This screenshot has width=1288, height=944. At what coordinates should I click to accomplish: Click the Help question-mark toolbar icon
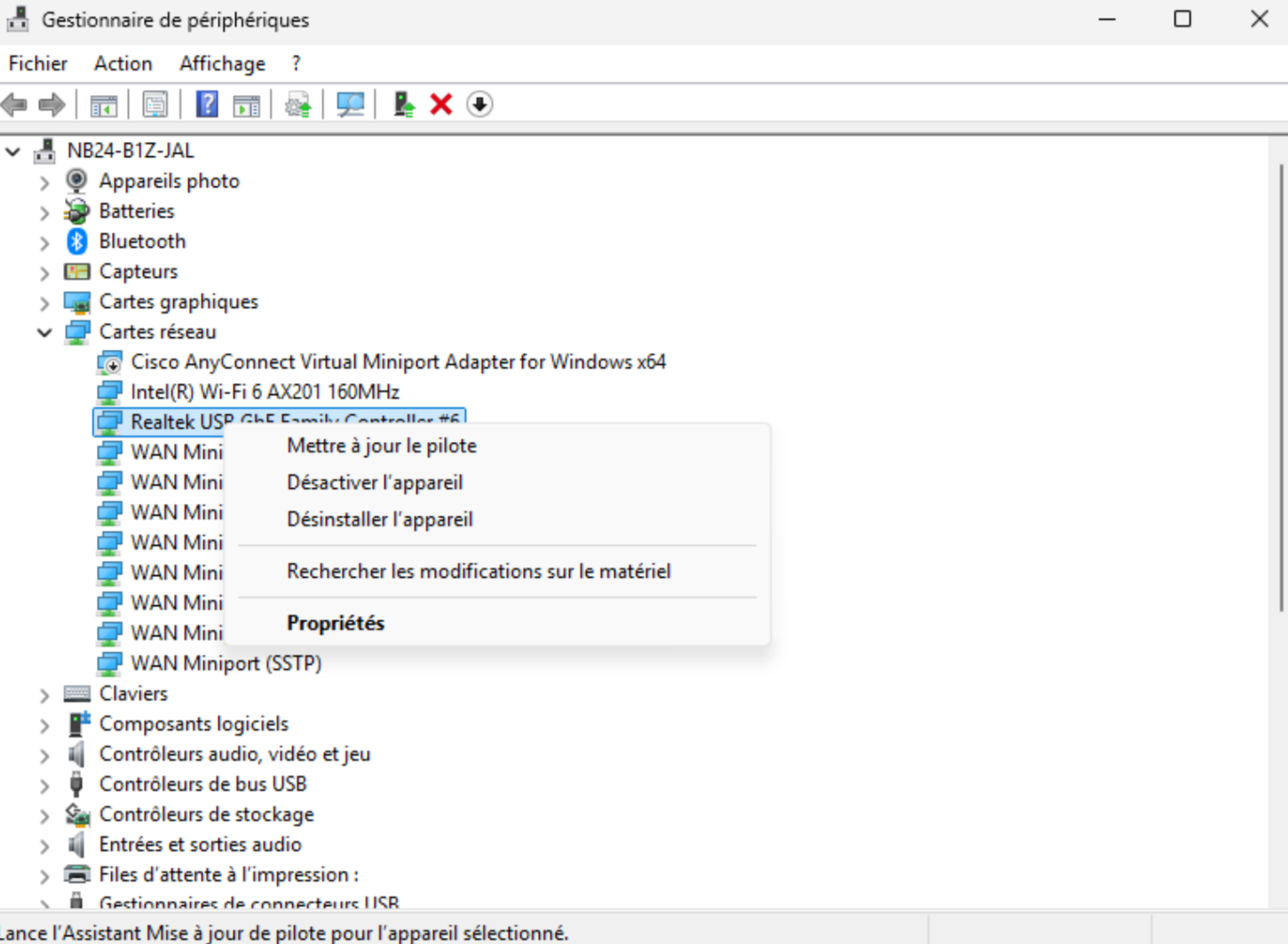click(207, 105)
